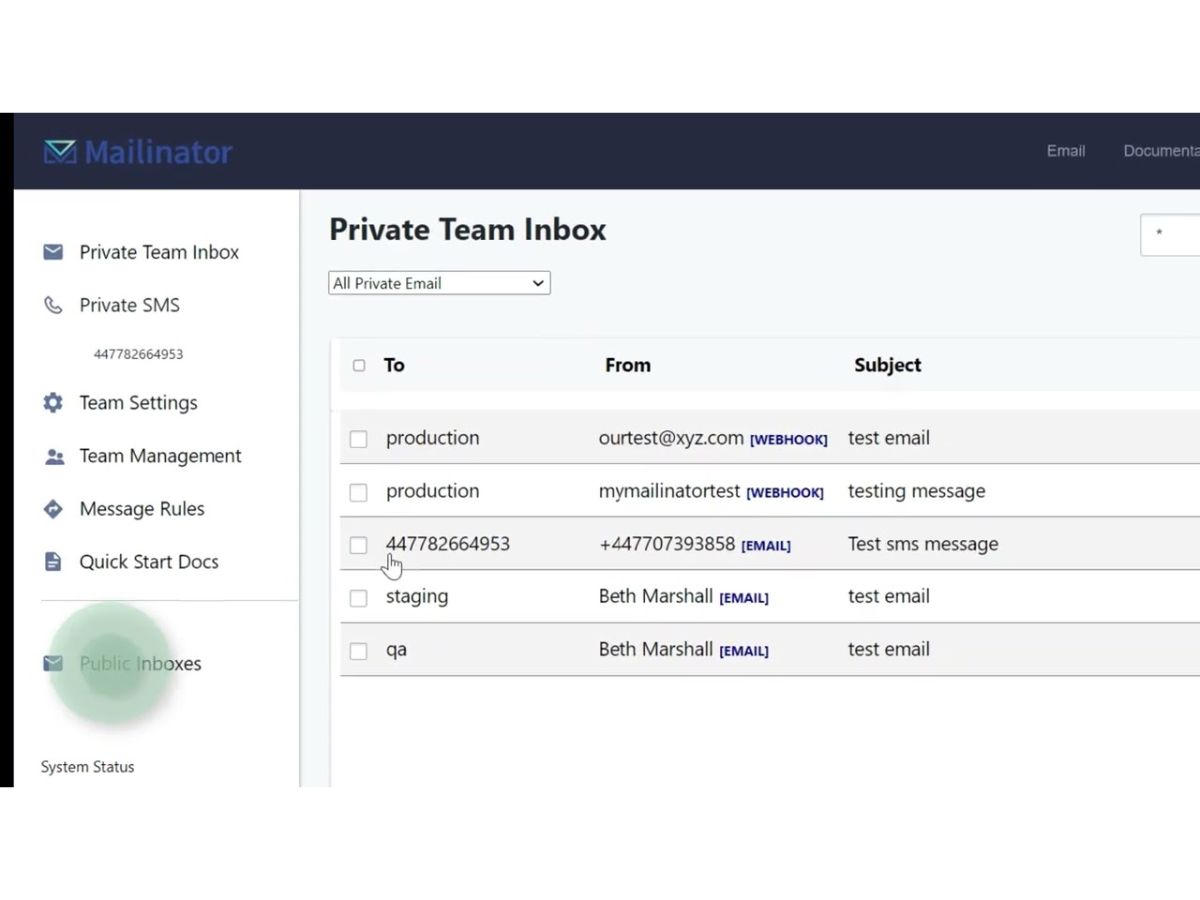Toggle the select-all checkbox in table header
Screen dimensions: 1200x900
pyautogui.click(x=359, y=365)
